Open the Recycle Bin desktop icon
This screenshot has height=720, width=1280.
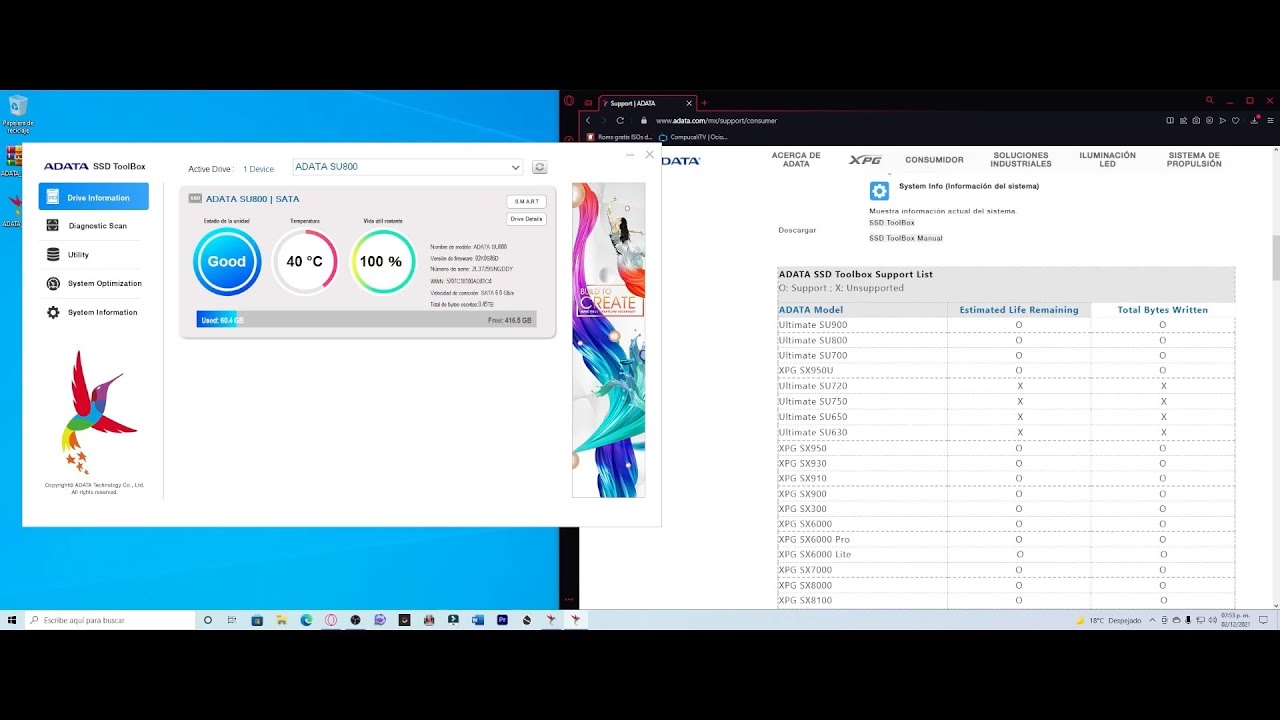click(x=18, y=114)
